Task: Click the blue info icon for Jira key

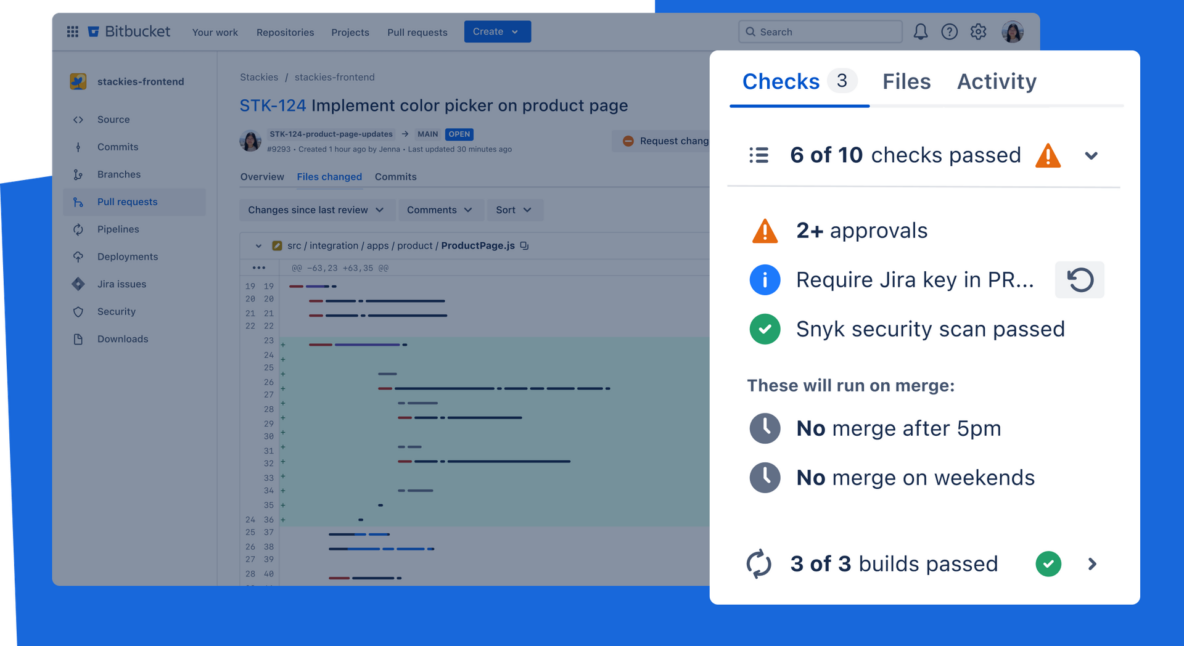Action: click(765, 280)
